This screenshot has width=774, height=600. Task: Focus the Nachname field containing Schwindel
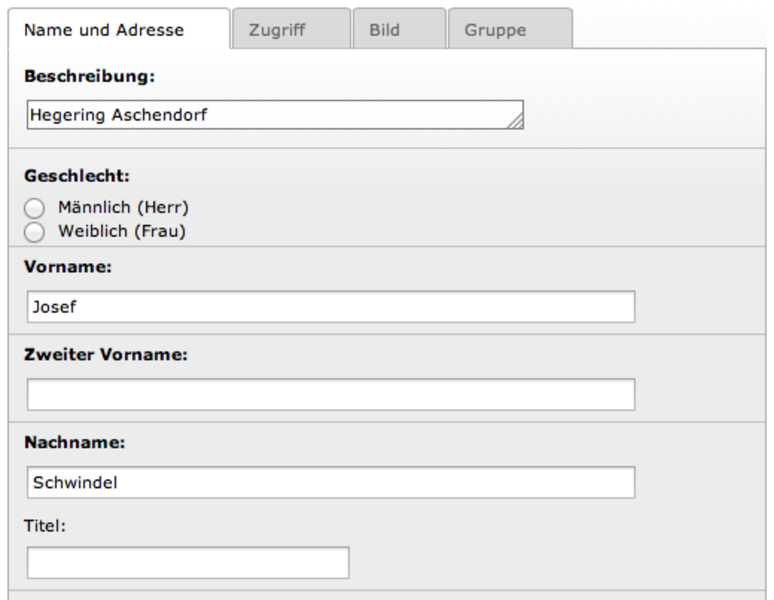(x=331, y=482)
